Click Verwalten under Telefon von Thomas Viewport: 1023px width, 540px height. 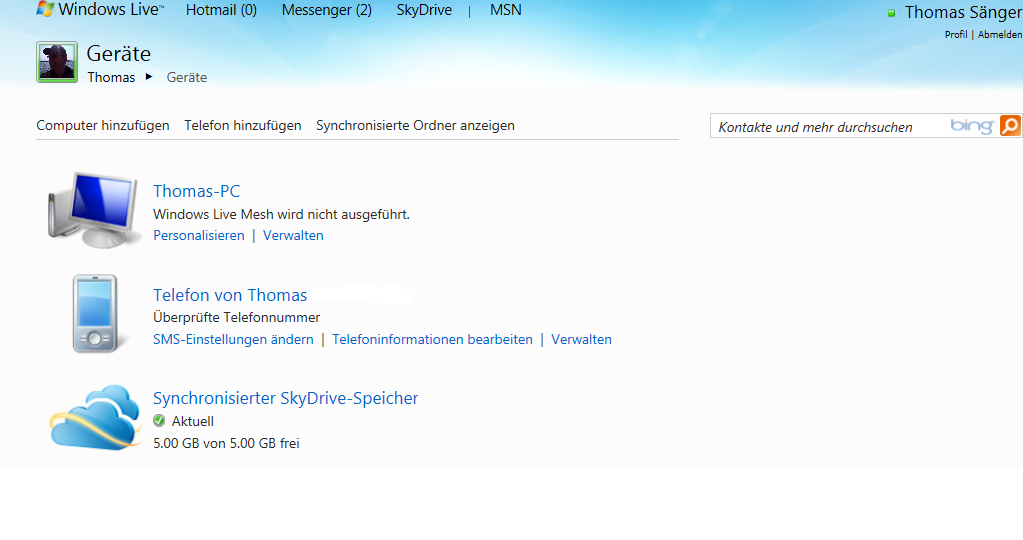(581, 339)
